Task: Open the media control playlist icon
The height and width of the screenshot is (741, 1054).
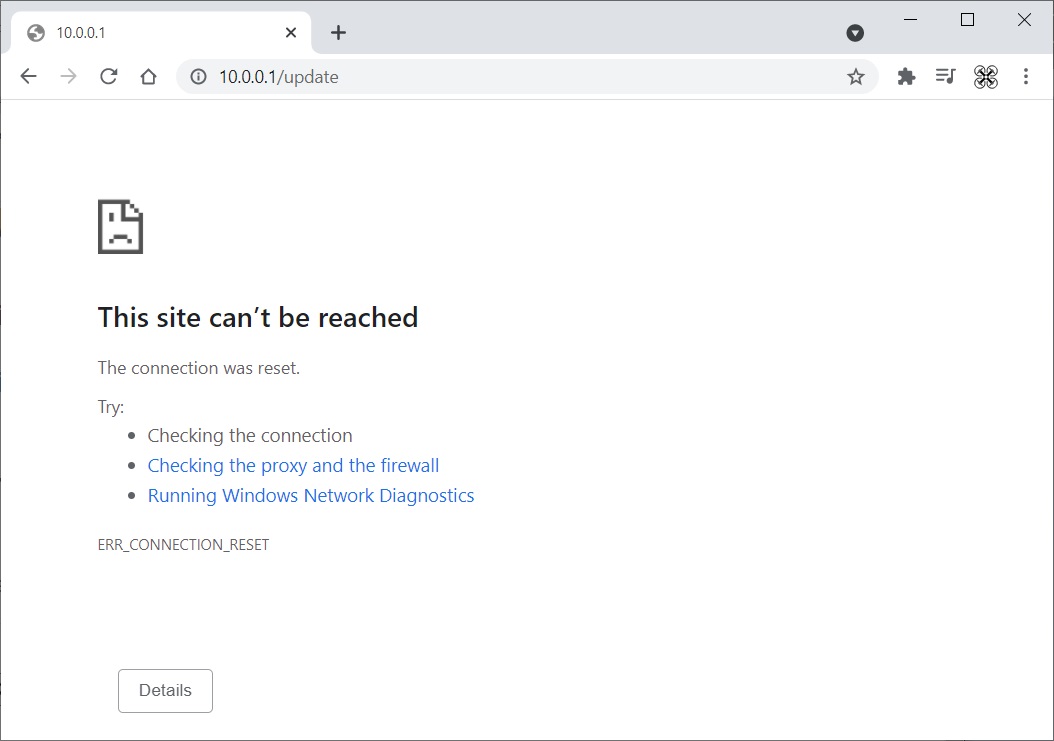Action: [x=946, y=77]
